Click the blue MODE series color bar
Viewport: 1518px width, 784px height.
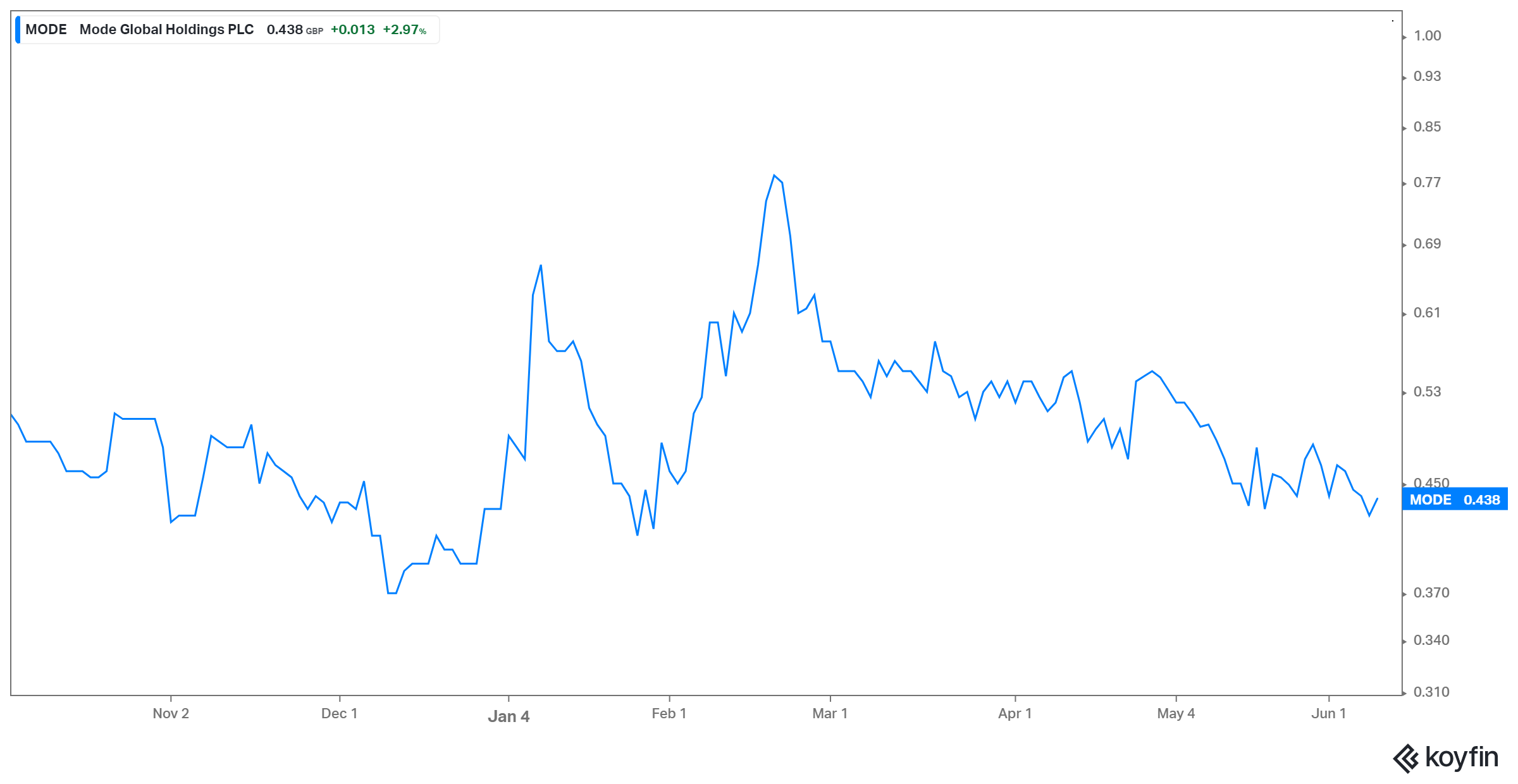tap(18, 30)
